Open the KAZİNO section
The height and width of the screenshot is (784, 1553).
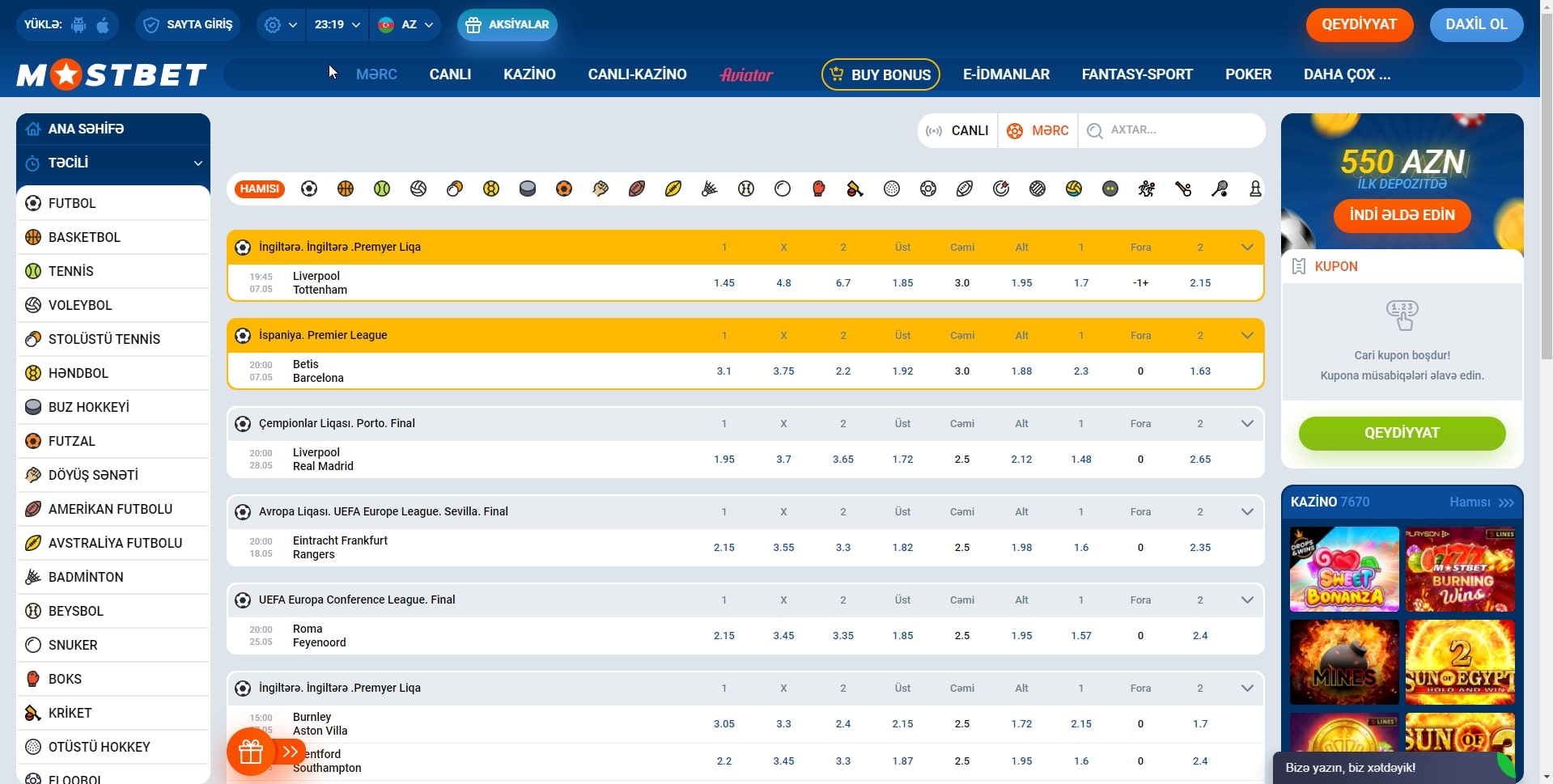pyautogui.click(x=529, y=74)
